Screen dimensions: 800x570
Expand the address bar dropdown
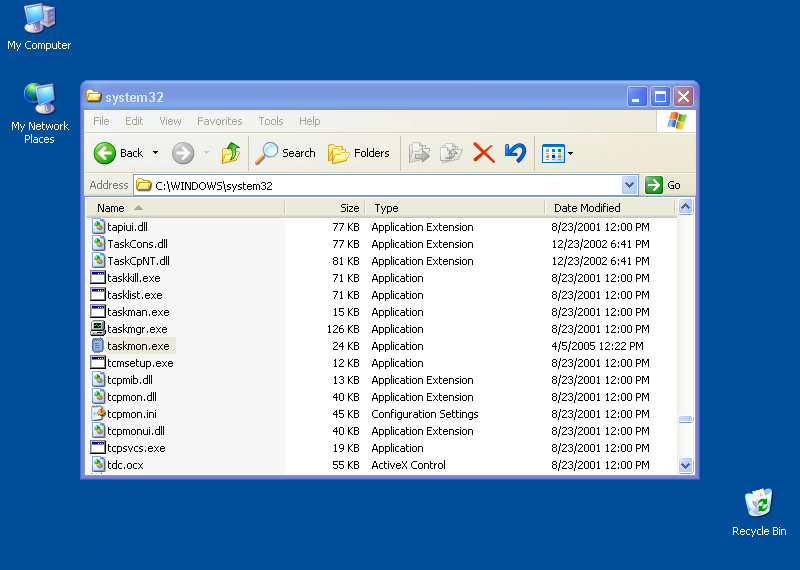point(630,185)
